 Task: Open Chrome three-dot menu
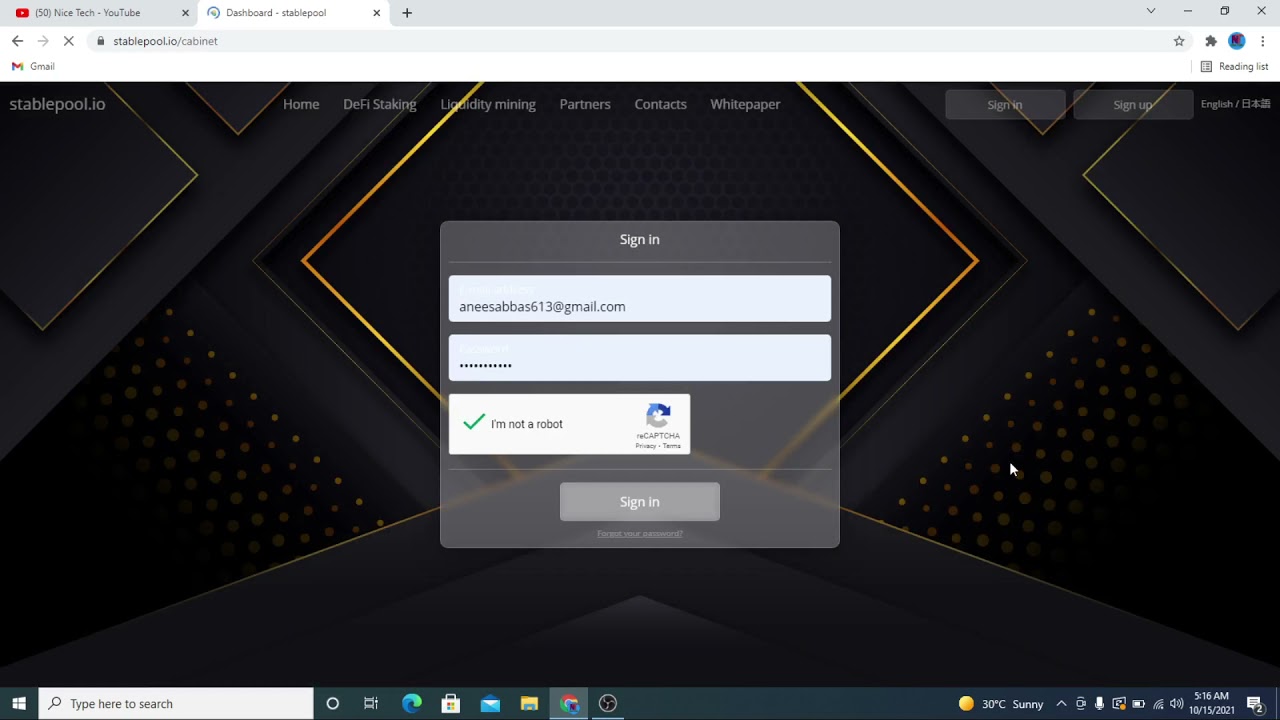click(x=1263, y=41)
